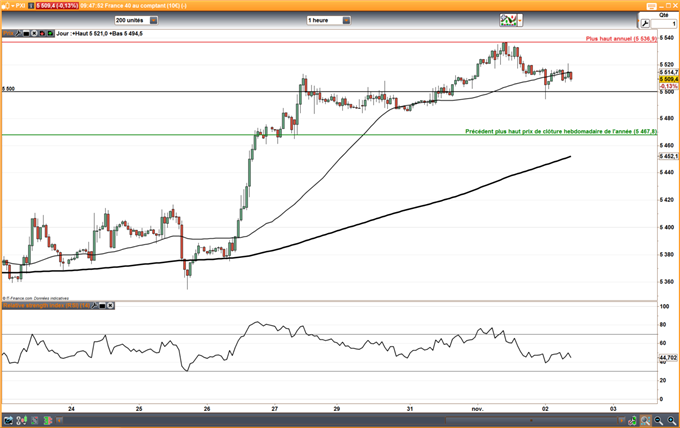Click the instrument info icon after PXI
Screen dimensions: 680x428
31,6
